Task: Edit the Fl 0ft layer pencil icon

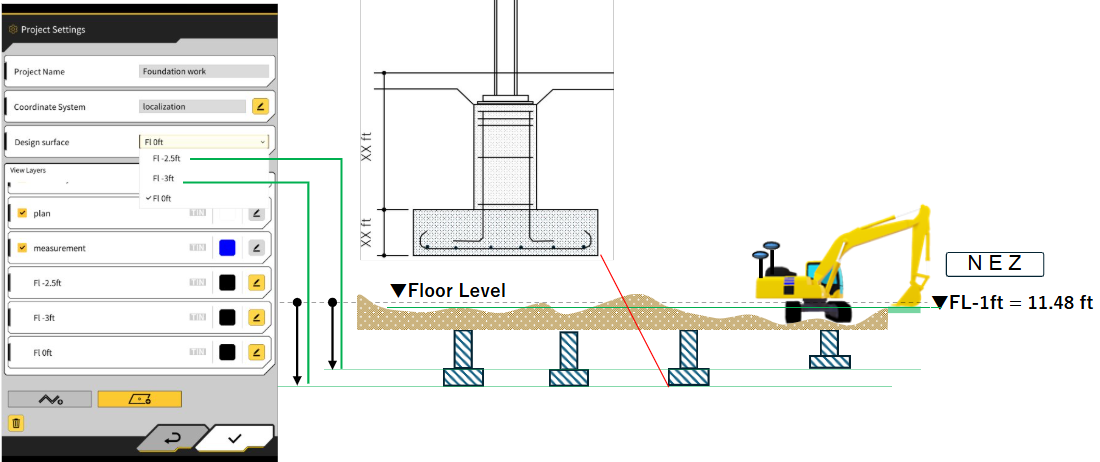Action: pyautogui.click(x=257, y=352)
